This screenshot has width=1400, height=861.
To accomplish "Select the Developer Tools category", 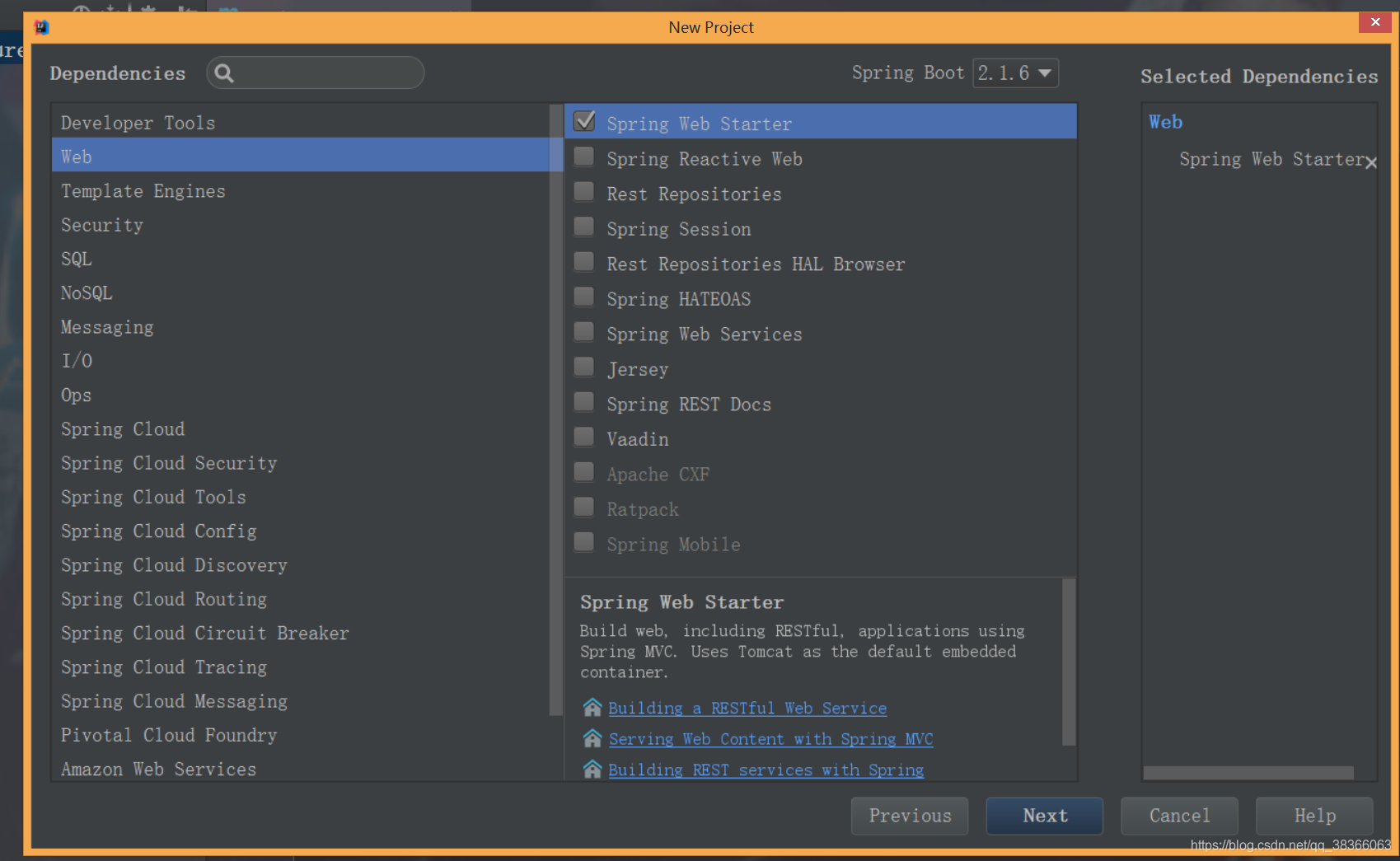I will (300, 123).
